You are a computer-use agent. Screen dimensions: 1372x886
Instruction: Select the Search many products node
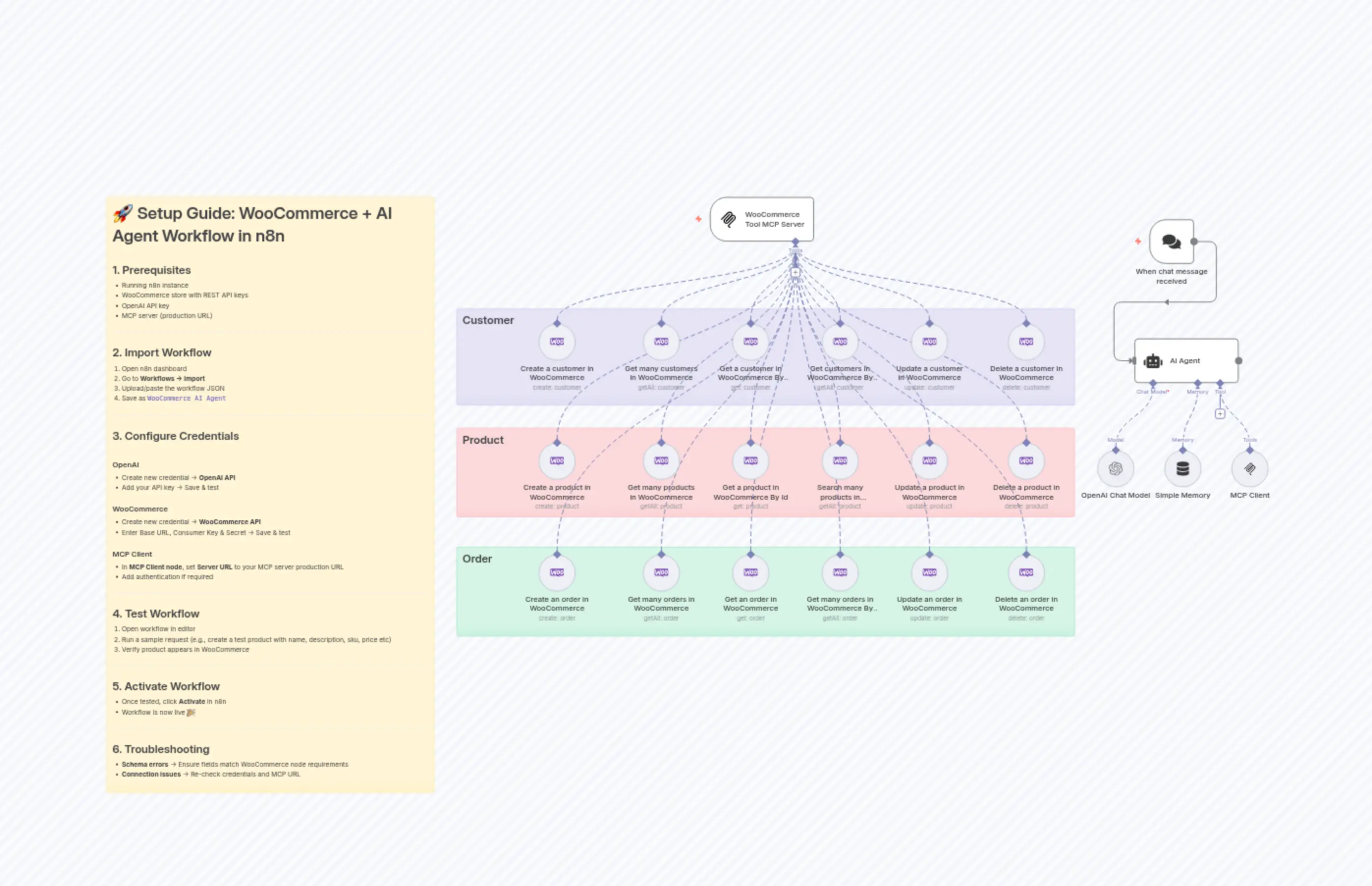[840, 460]
